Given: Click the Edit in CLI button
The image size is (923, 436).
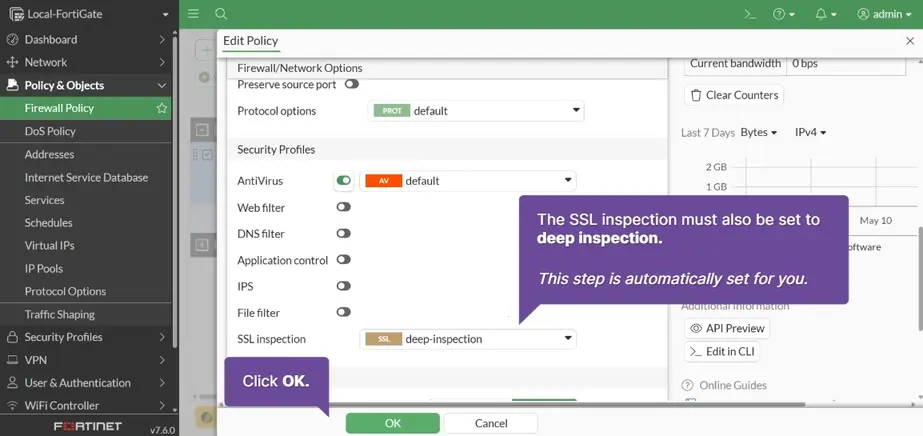Looking at the screenshot, I should (x=722, y=352).
